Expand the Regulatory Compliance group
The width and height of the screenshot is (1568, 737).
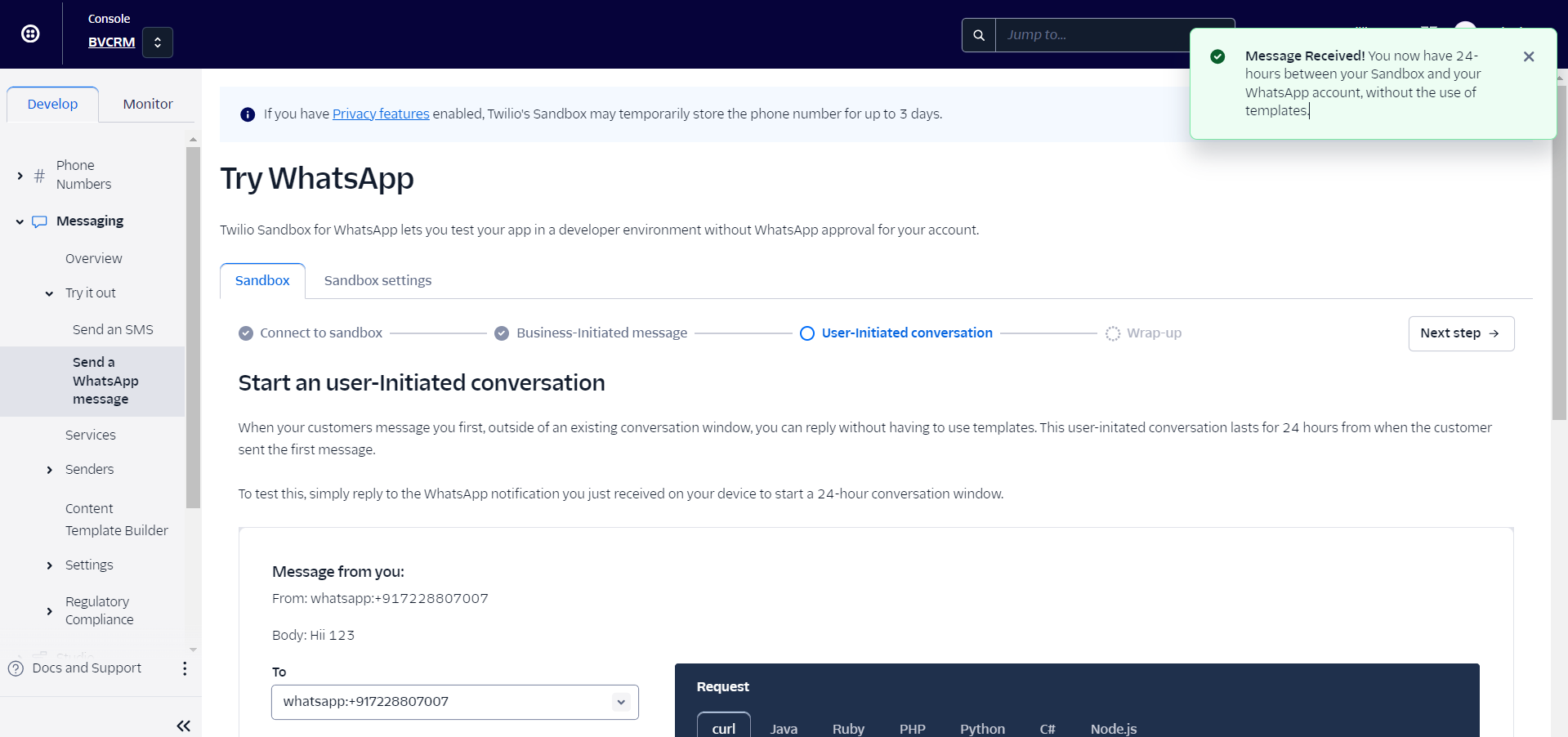pyautogui.click(x=49, y=611)
